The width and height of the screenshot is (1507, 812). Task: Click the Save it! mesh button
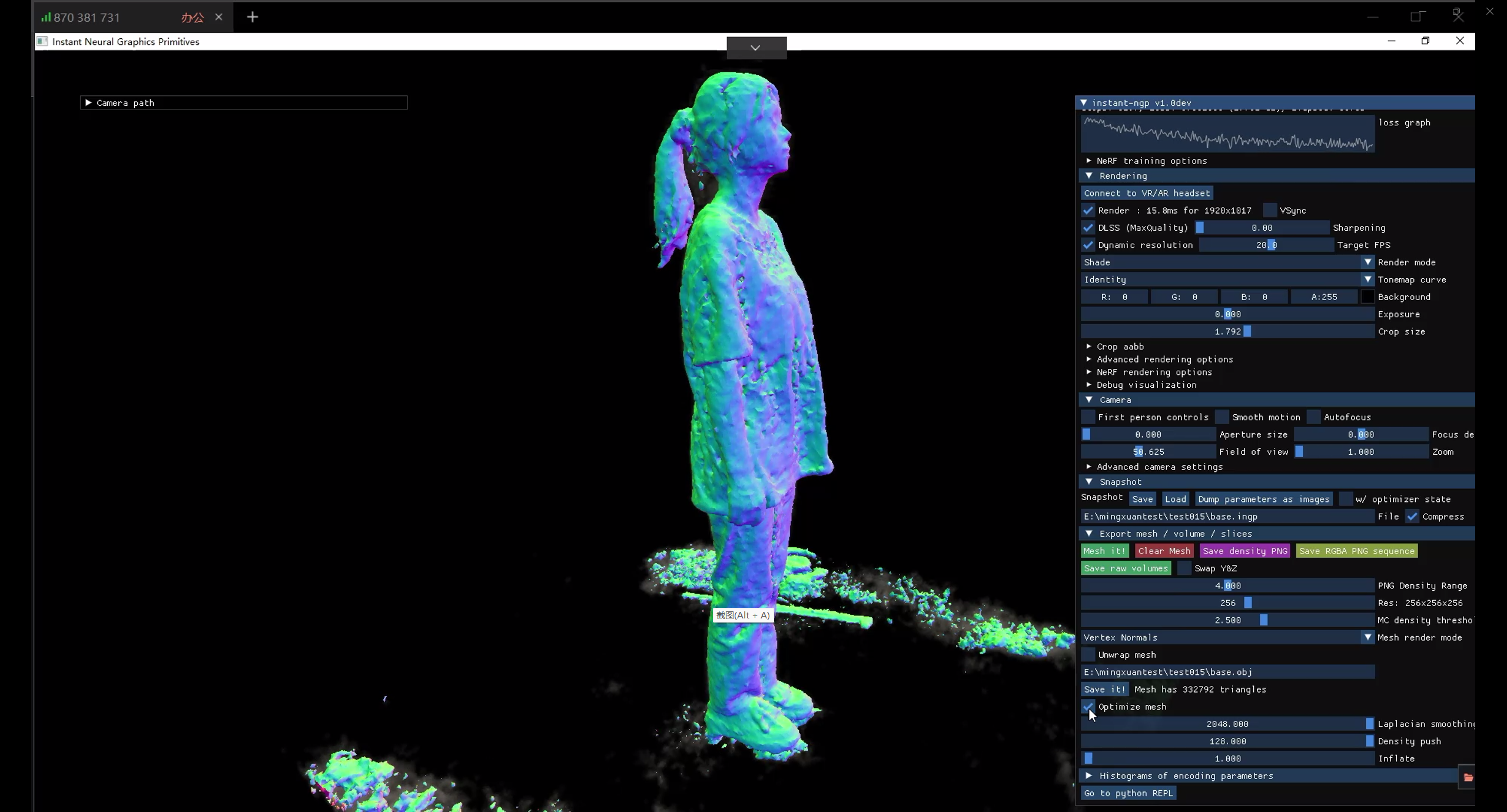[x=1104, y=689]
